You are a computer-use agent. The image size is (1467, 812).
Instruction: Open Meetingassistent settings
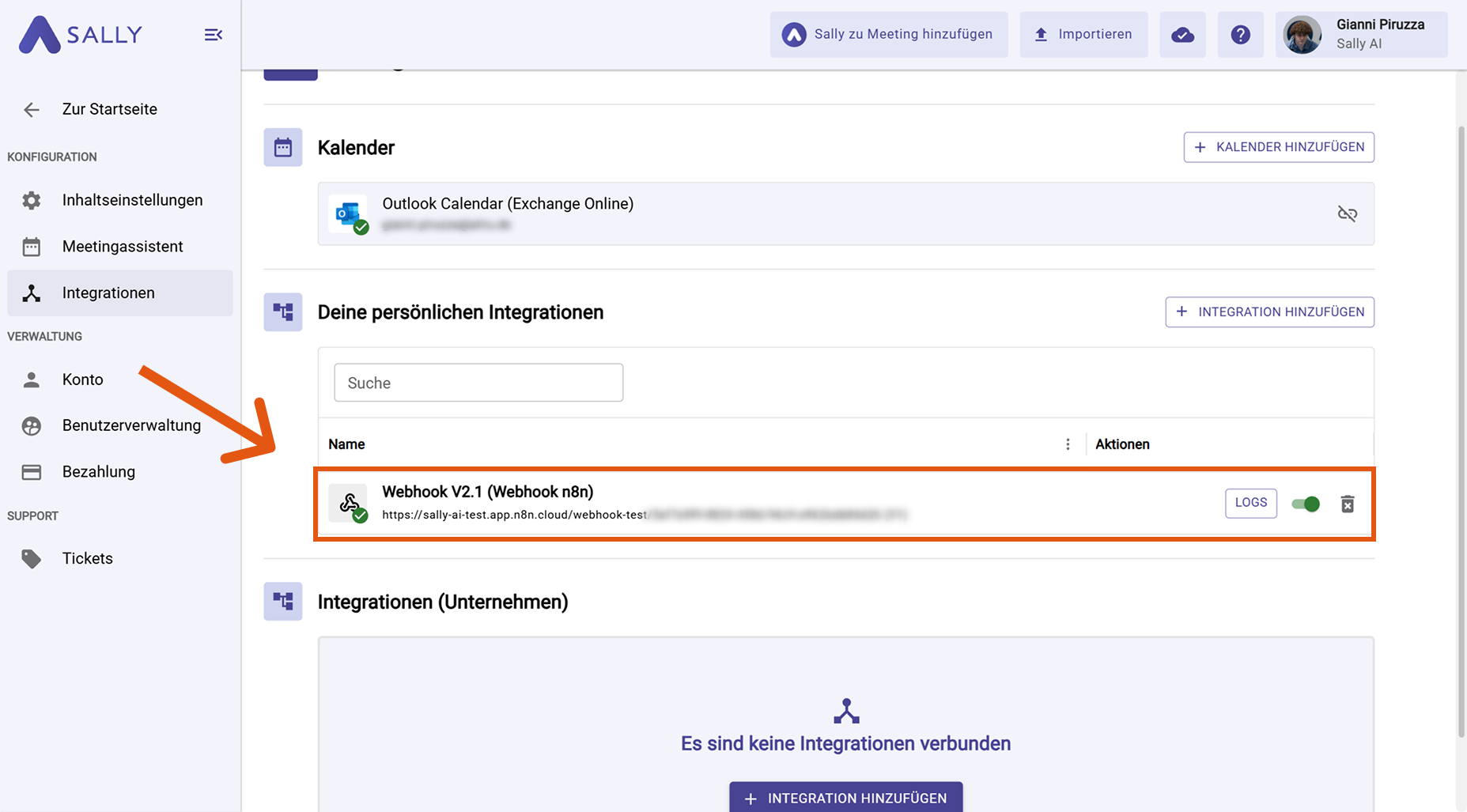click(123, 247)
